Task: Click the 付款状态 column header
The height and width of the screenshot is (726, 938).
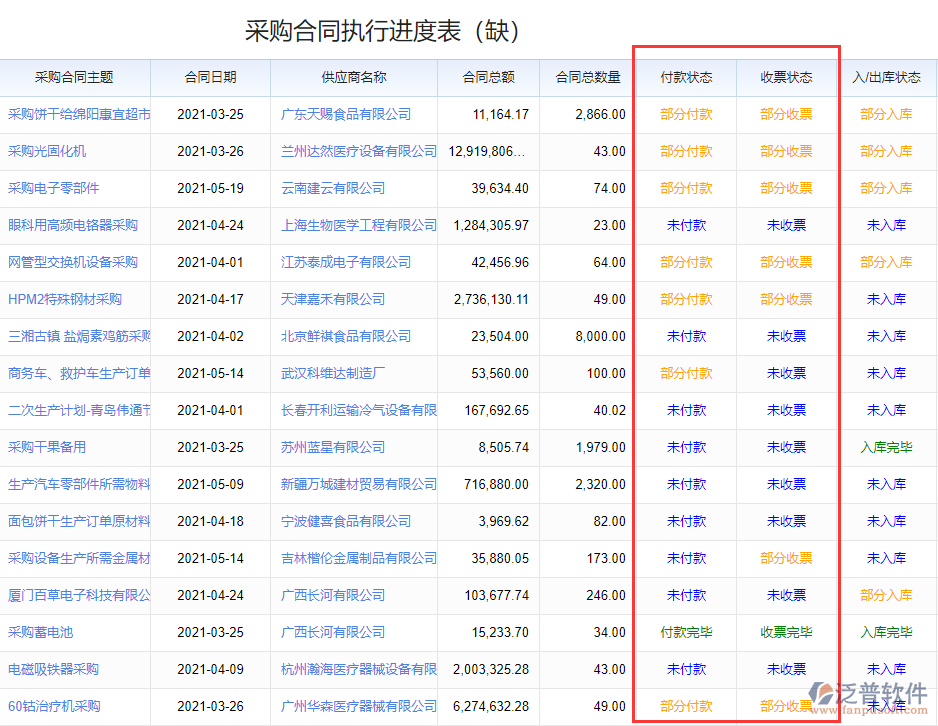Action: coord(685,78)
